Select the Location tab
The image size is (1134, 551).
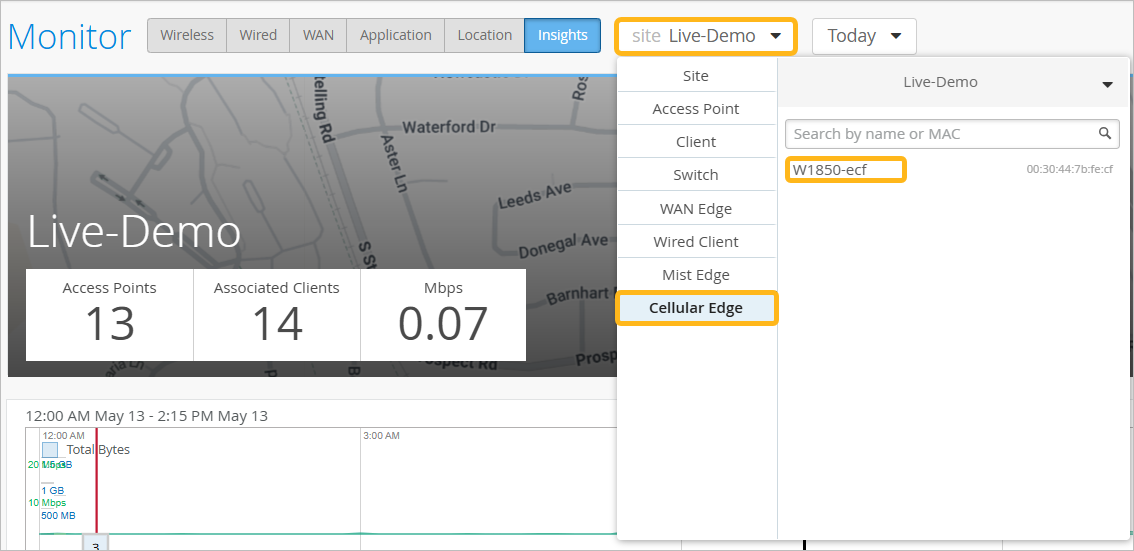[484, 35]
